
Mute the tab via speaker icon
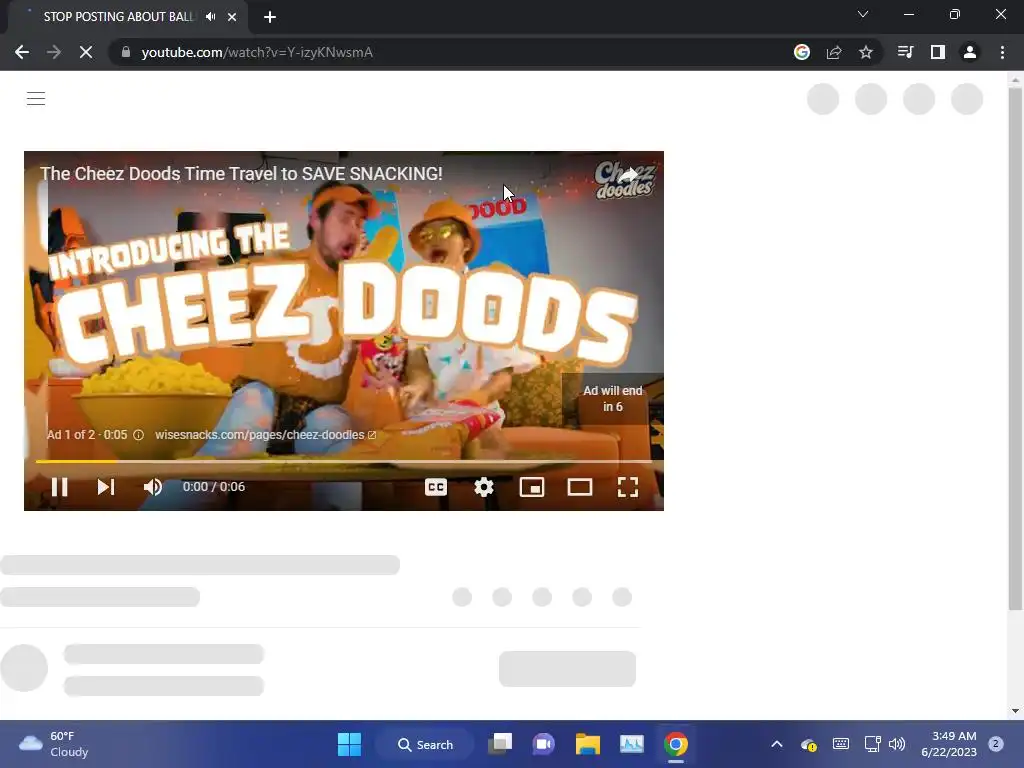(x=210, y=17)
